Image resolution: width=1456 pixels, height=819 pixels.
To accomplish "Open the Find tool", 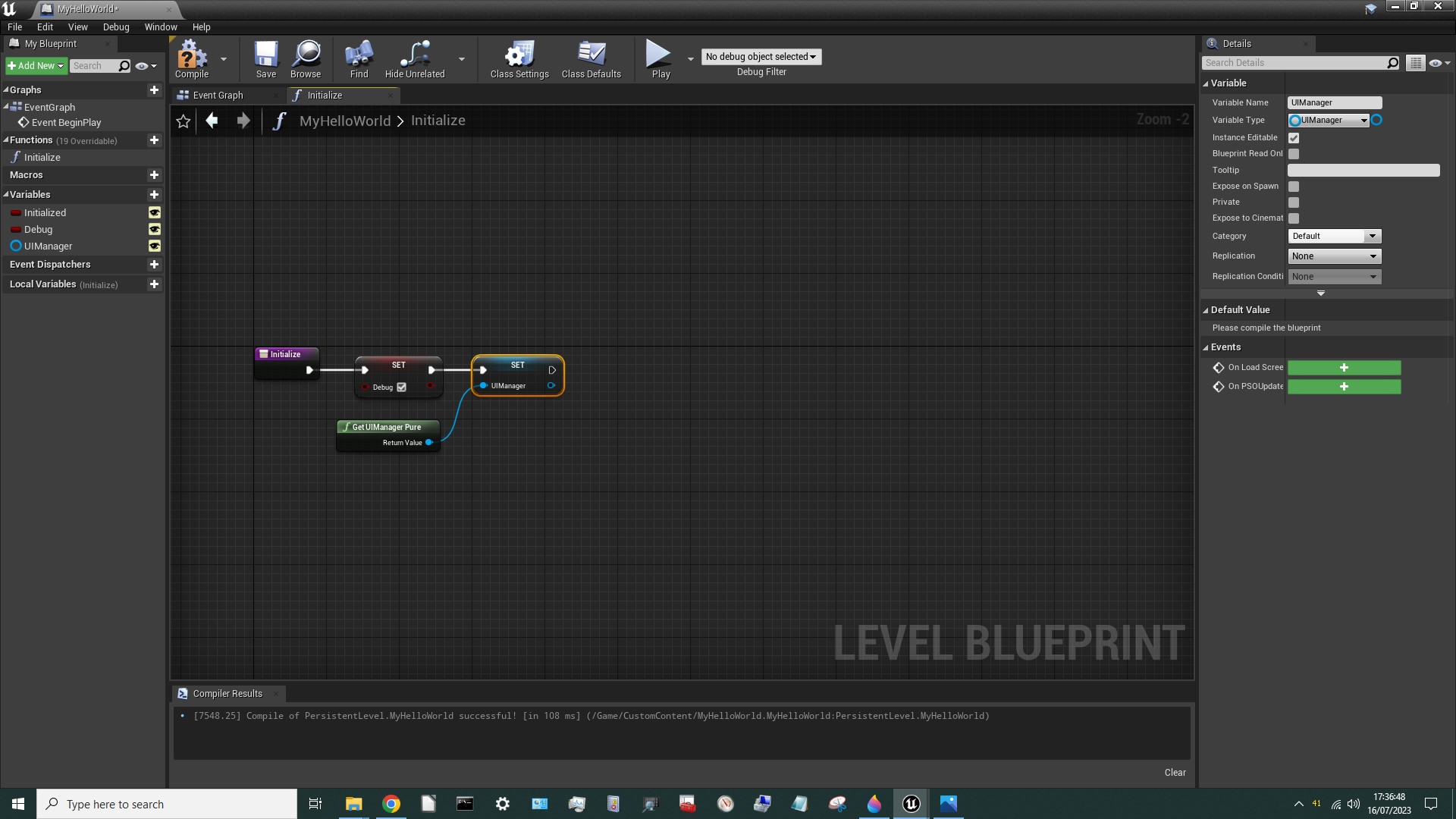I will point(359,59).
